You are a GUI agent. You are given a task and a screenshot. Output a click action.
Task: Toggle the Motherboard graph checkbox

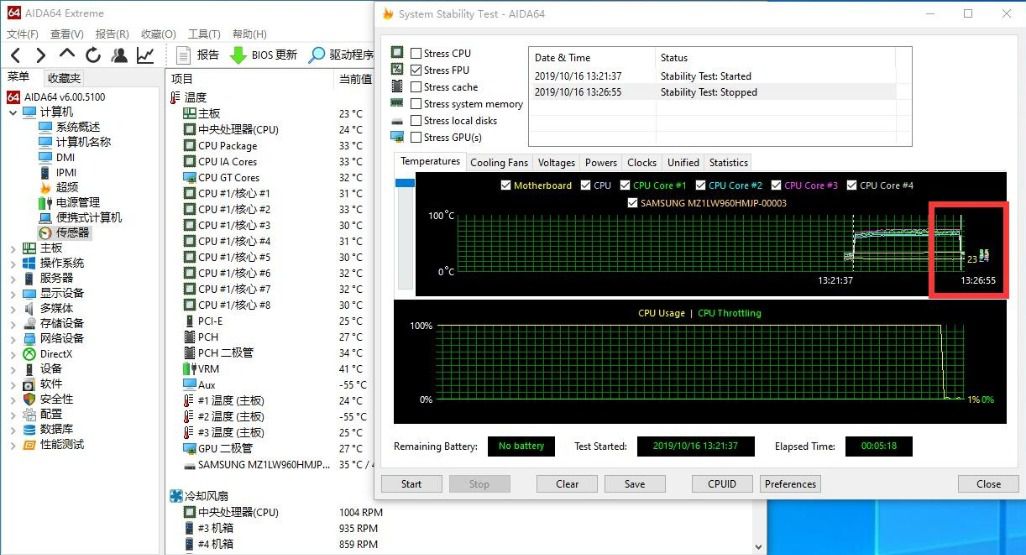tap(506, 186)
